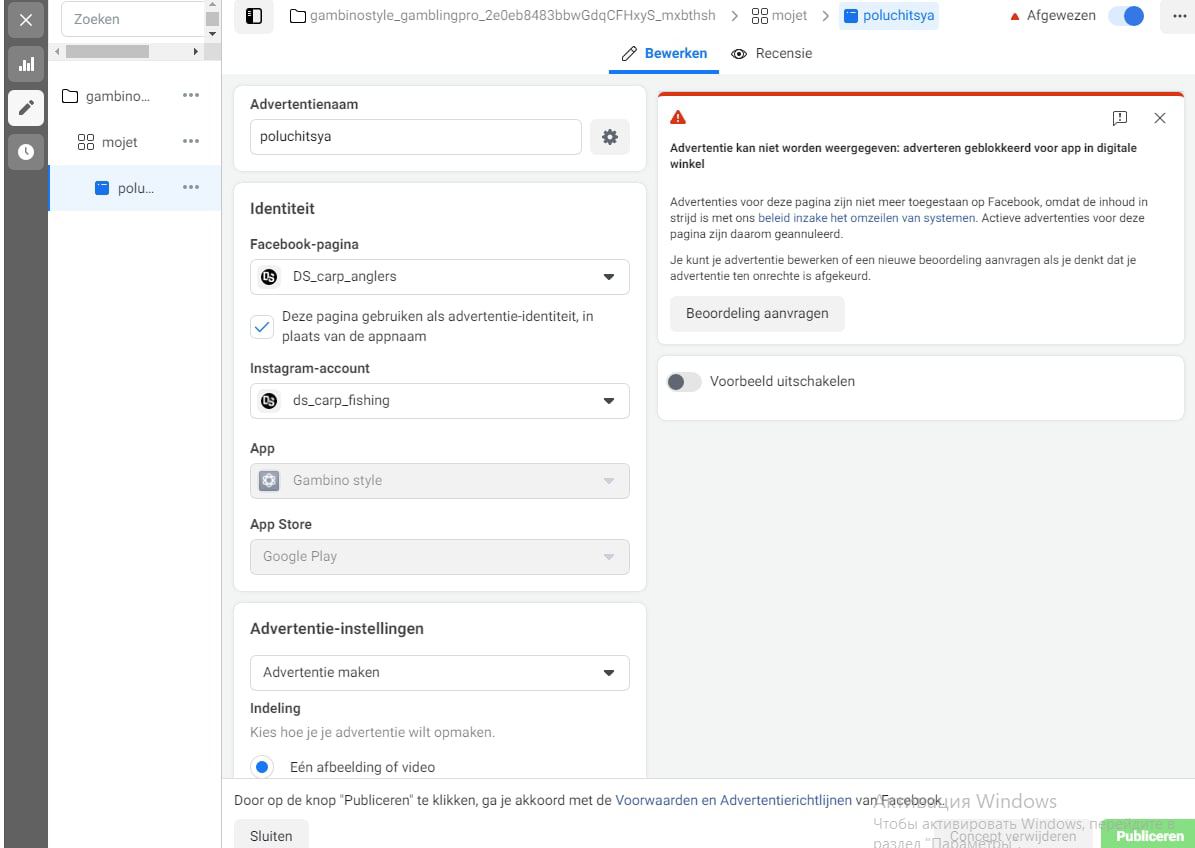Open the Gambino style App dropdown

440,481
